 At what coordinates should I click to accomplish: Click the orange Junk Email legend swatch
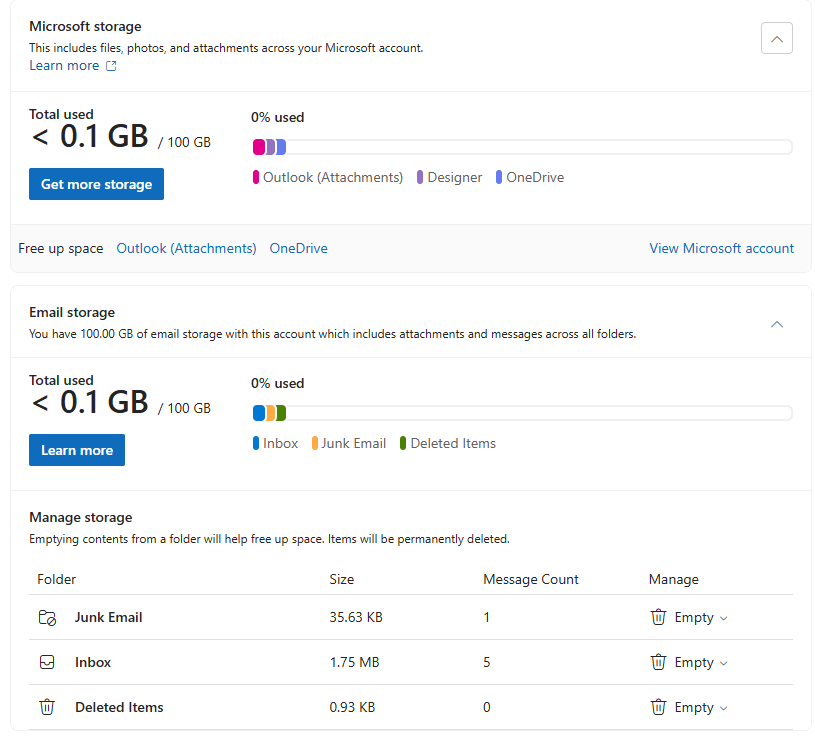pos(314,443)
